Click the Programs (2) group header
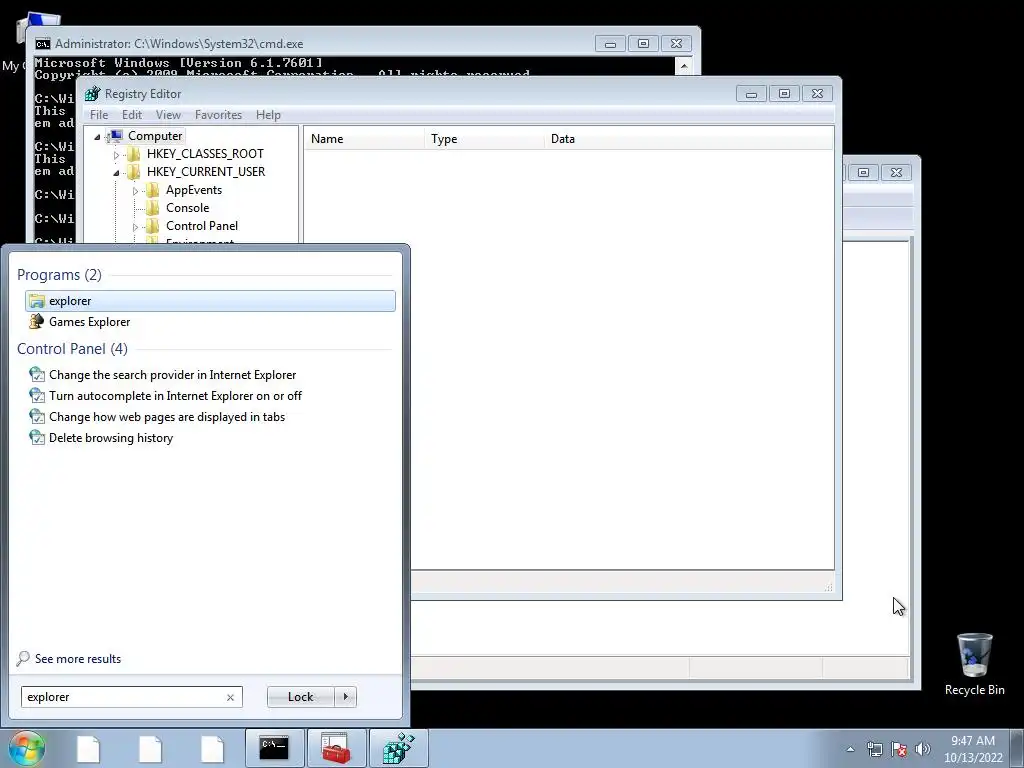Viewport: 1024px width, 768px height. pyautogui.click(x=59, y=275)
